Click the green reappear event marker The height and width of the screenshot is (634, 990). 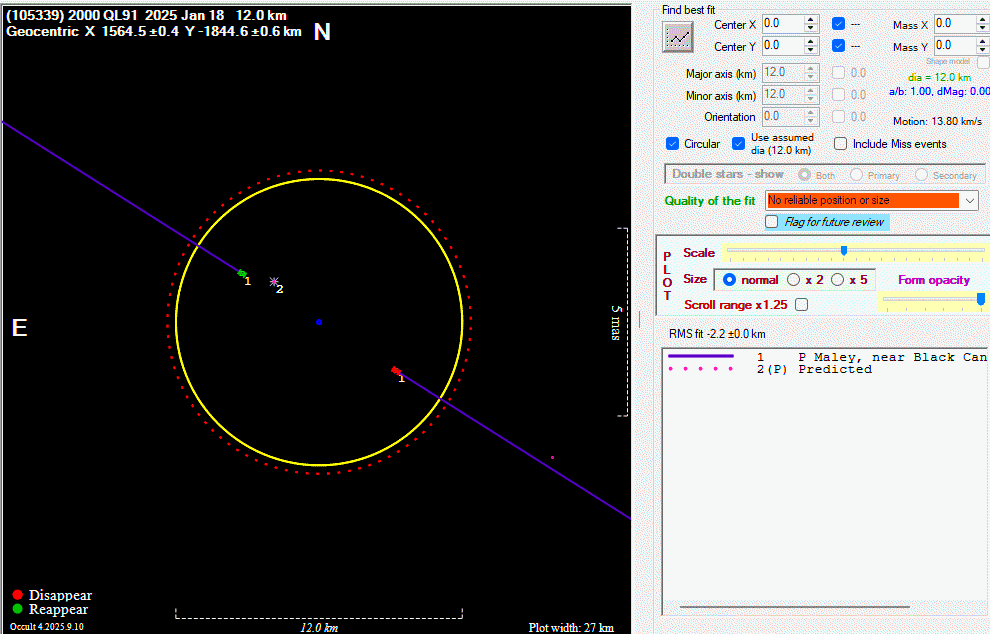pos(241,273)
